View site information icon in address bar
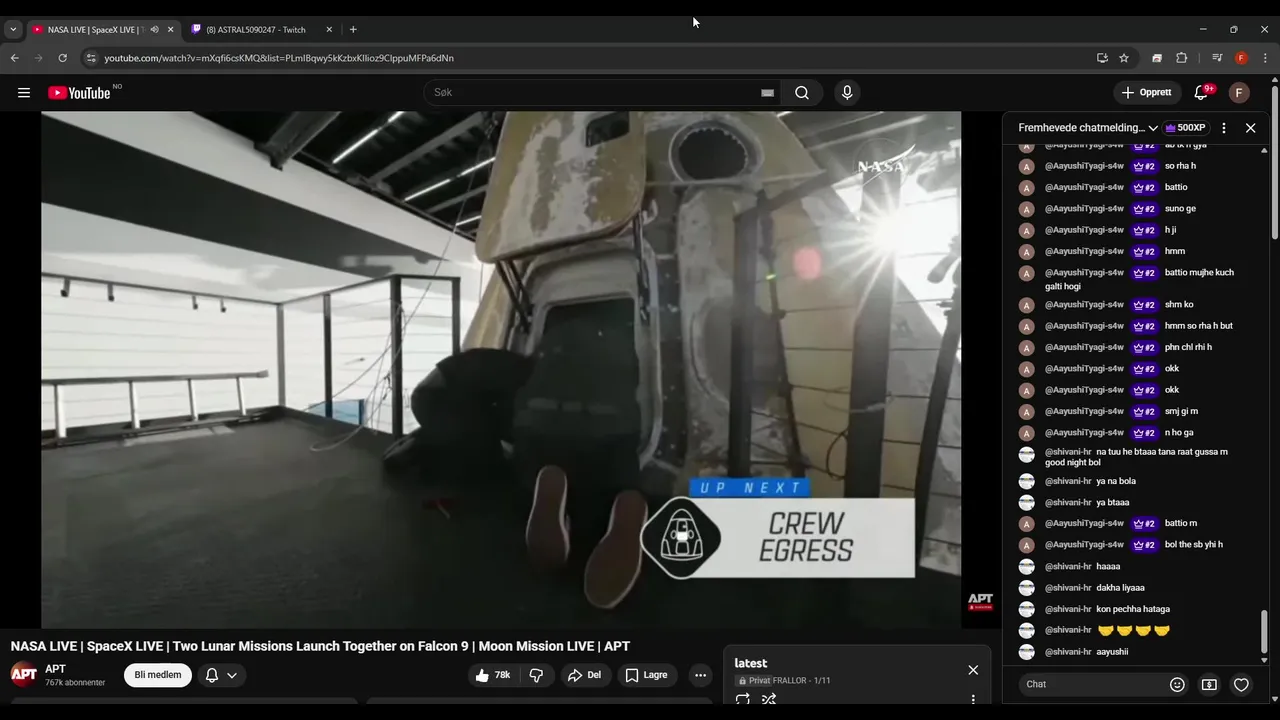The width and height of the screenshot is (1280, 720). point(91,58)
